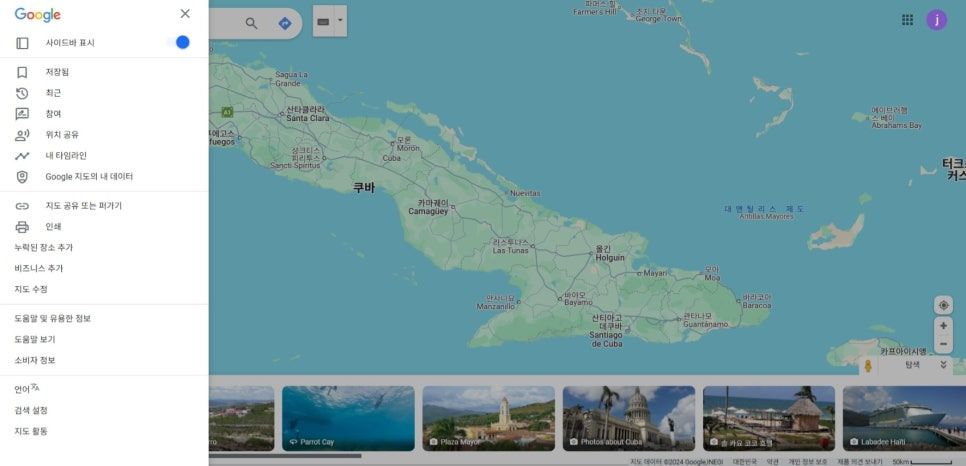Click the keyboard input tool icon

323,22
